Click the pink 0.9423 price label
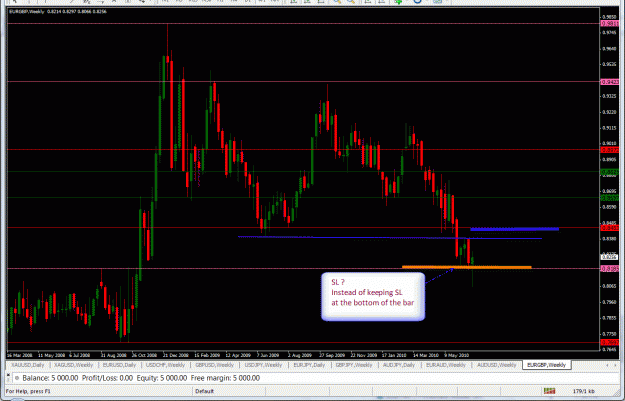Viewport: 625px width, 401px height. 609,82
